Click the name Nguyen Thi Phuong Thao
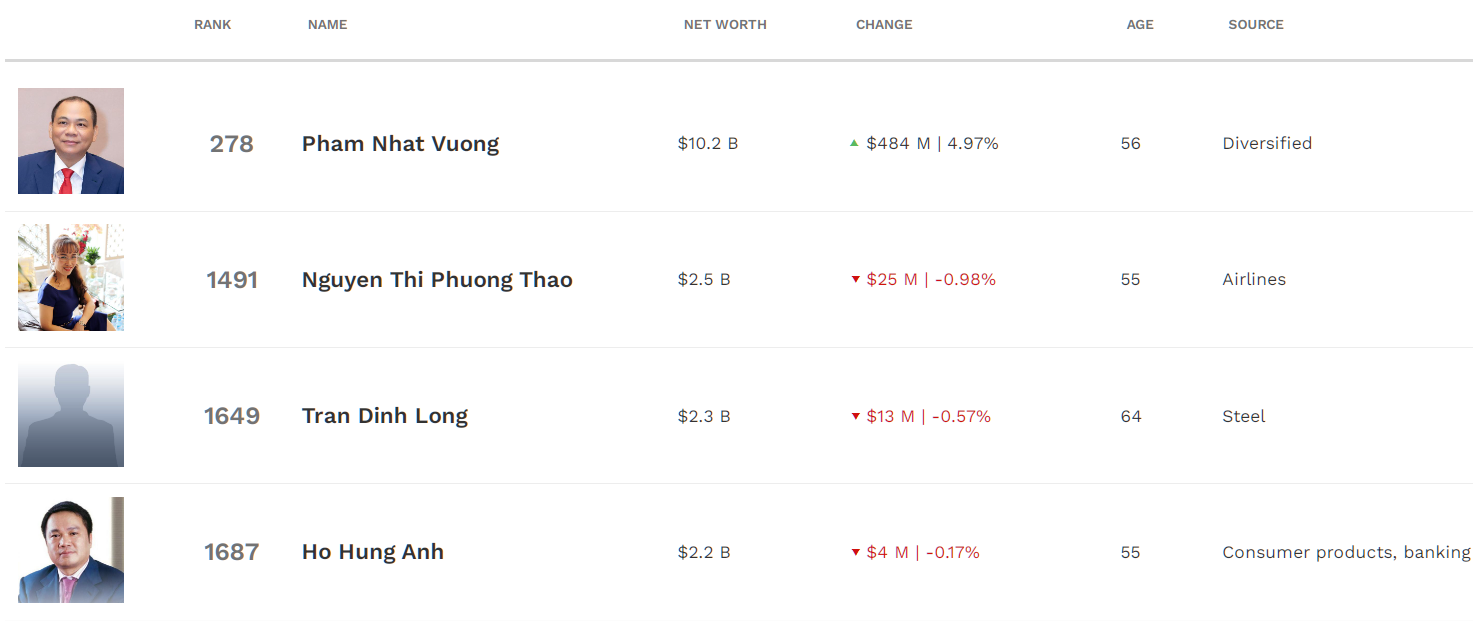 (x=437, y=280)
